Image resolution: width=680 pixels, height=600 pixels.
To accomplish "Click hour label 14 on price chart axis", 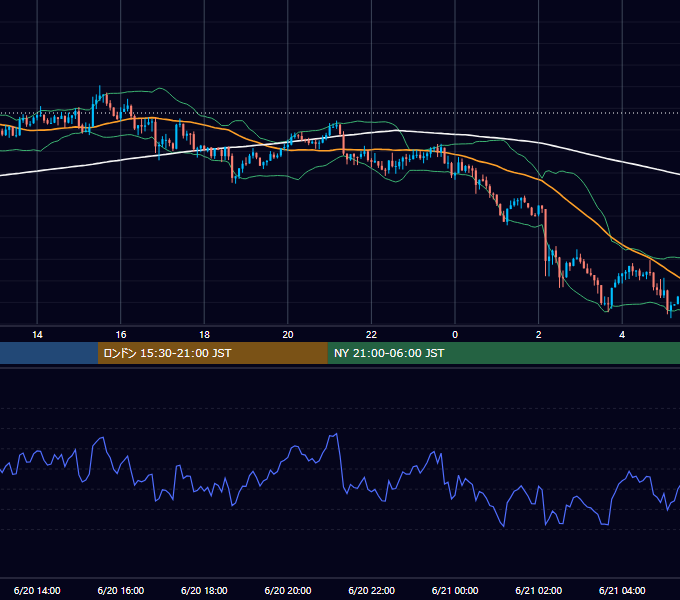I will 37,335.
